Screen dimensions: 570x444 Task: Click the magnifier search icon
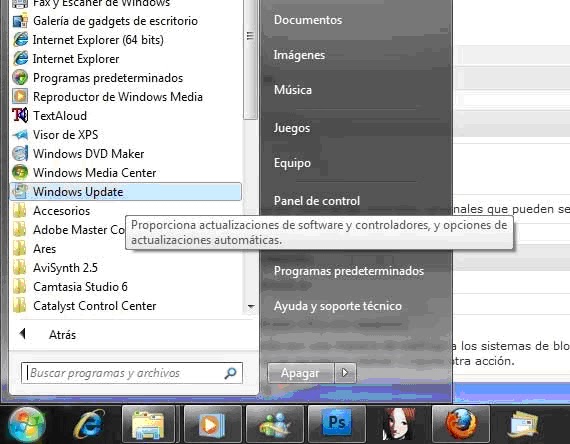[x=230, y=373]
